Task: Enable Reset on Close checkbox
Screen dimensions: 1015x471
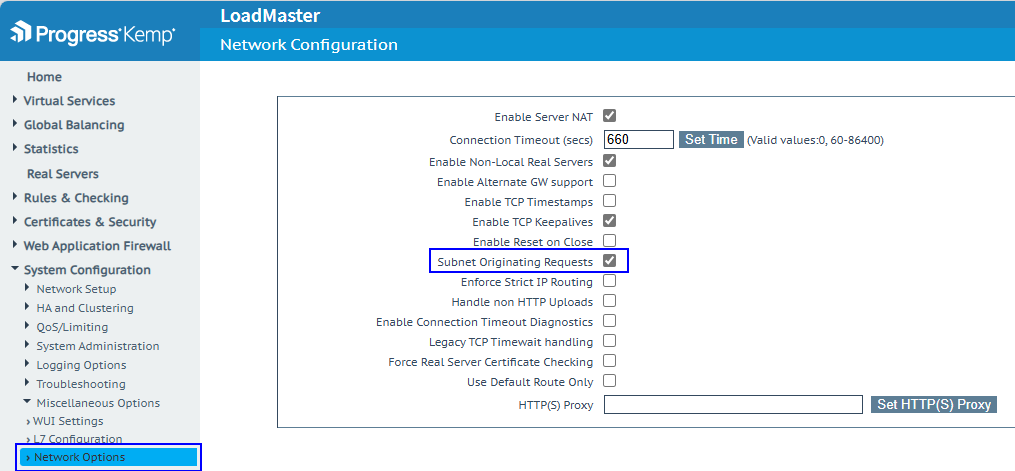Action: (x=609, y=241)
